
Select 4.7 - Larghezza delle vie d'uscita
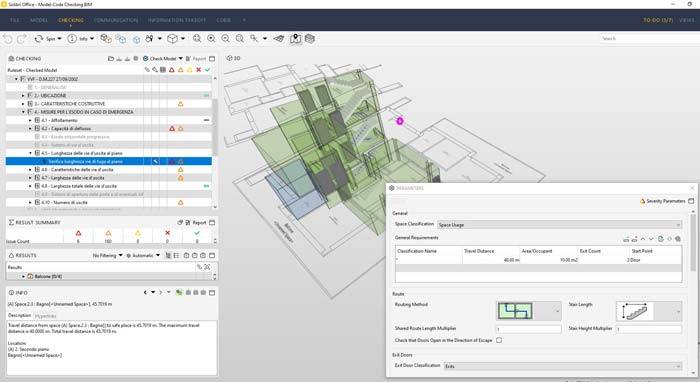coord(108,178)
